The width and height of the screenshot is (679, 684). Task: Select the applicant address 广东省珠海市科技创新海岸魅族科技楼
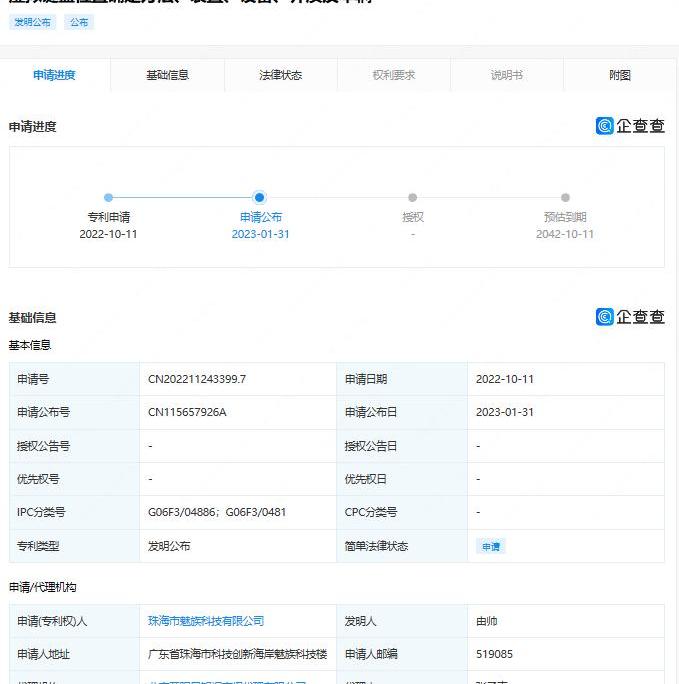click(237, 654)
